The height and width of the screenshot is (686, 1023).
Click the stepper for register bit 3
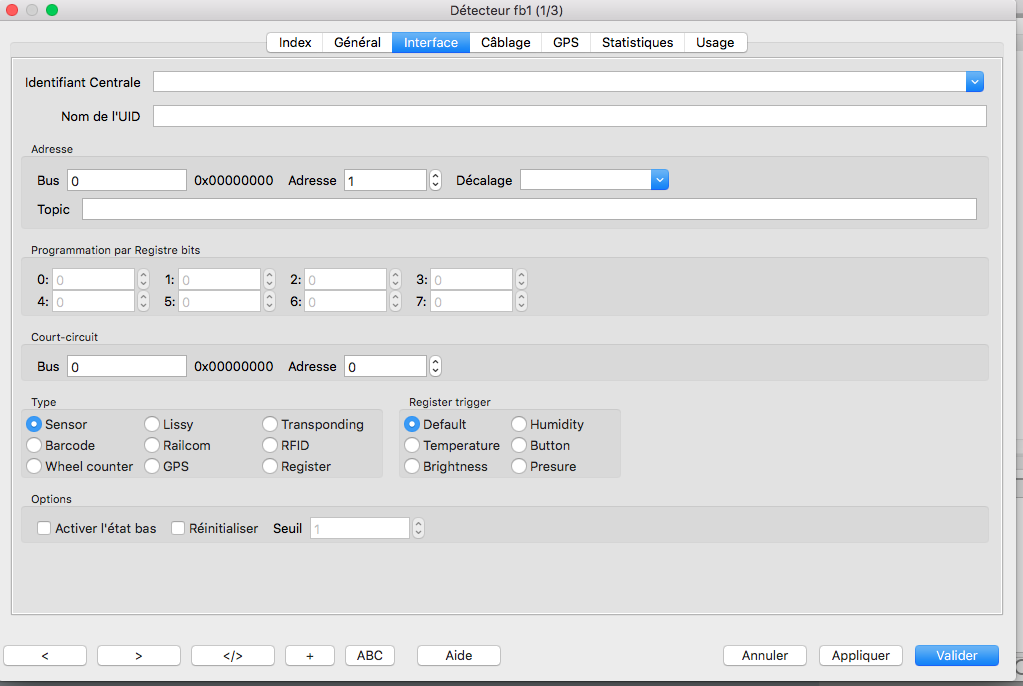point(521,280)
